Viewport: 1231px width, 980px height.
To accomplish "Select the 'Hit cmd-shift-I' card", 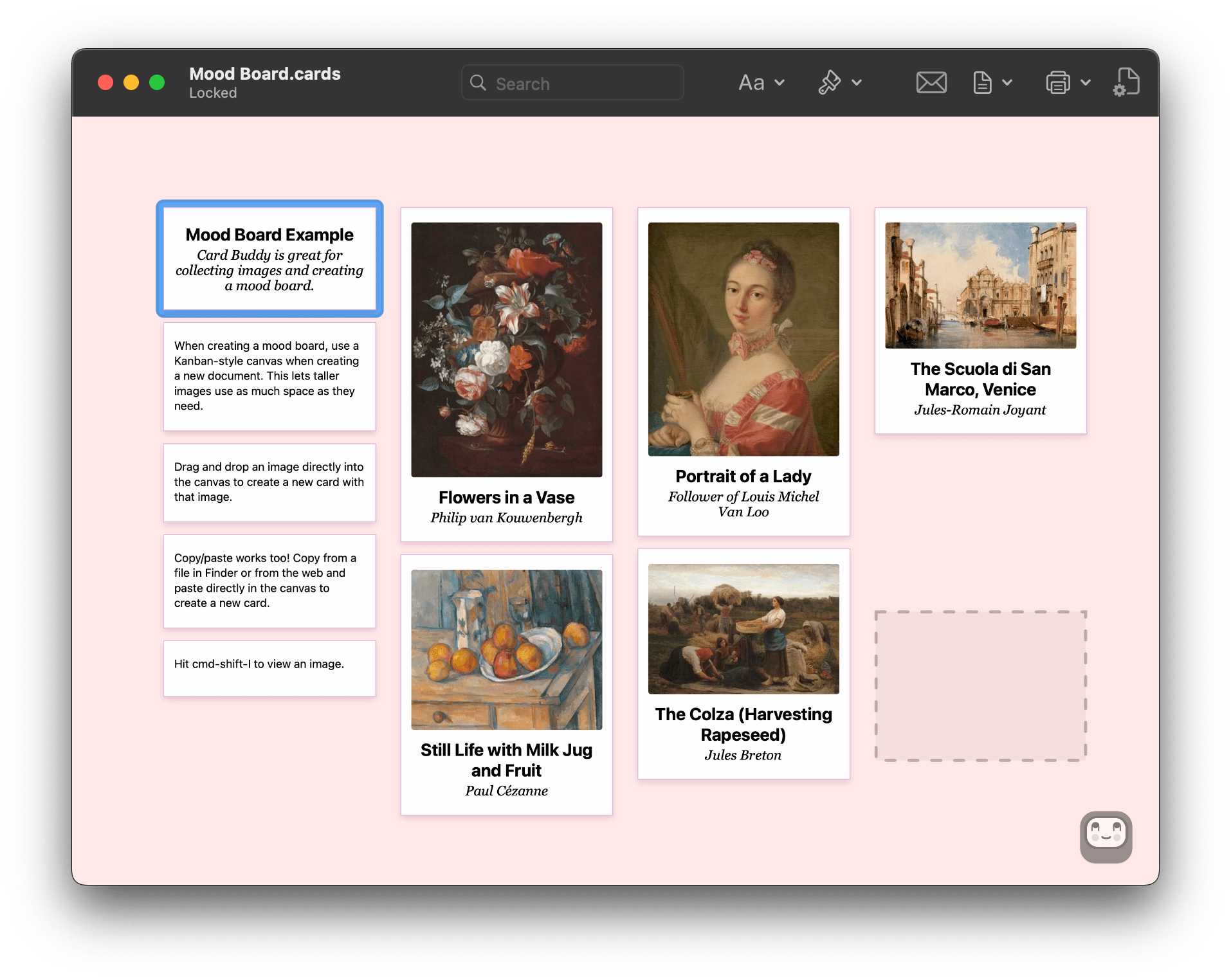I will click(x=269, y=668).
